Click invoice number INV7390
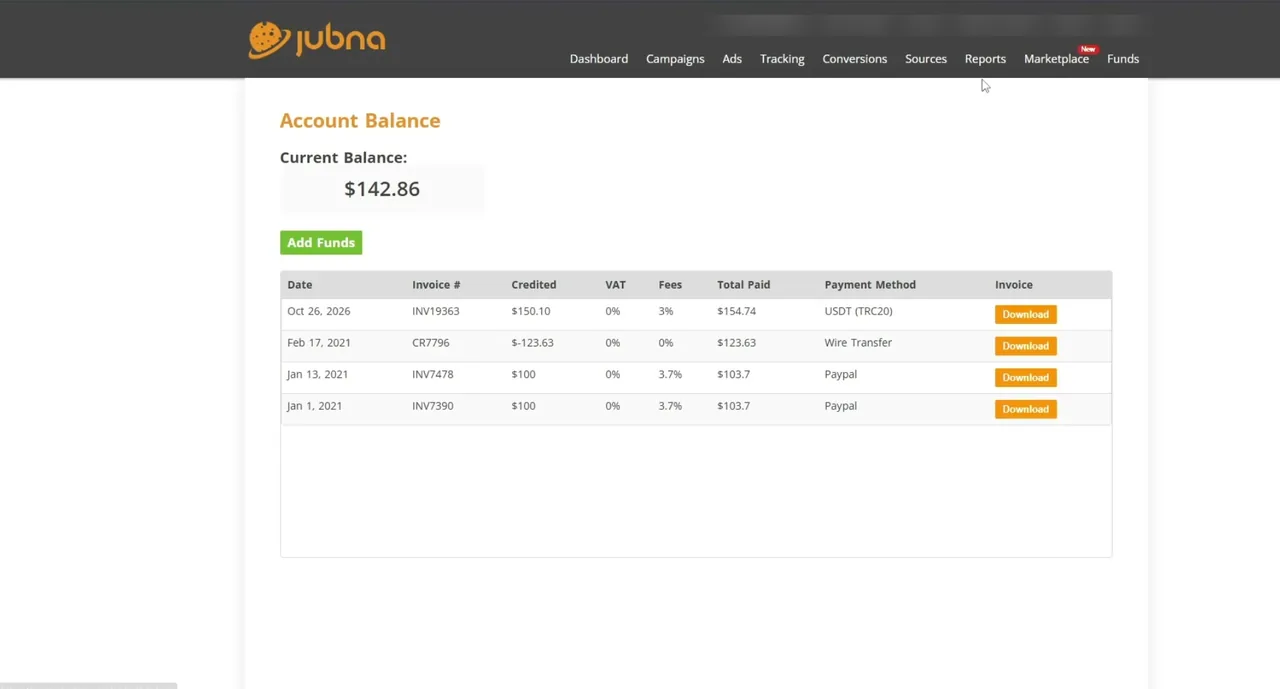 click(x=433, y=406)
